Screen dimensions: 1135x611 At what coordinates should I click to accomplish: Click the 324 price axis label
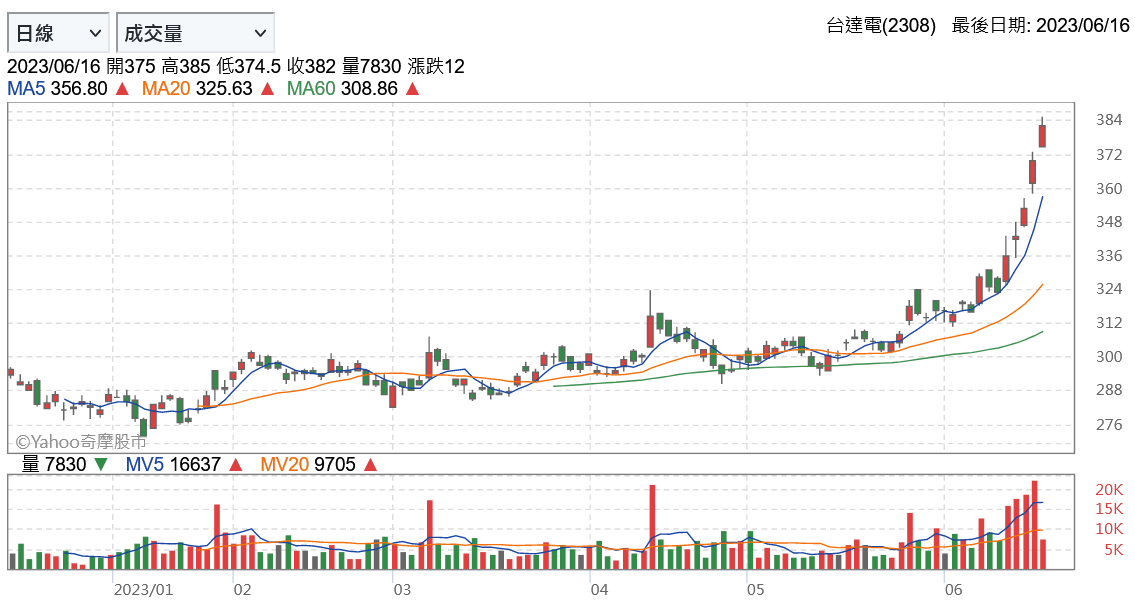[x=1109, y=289]
